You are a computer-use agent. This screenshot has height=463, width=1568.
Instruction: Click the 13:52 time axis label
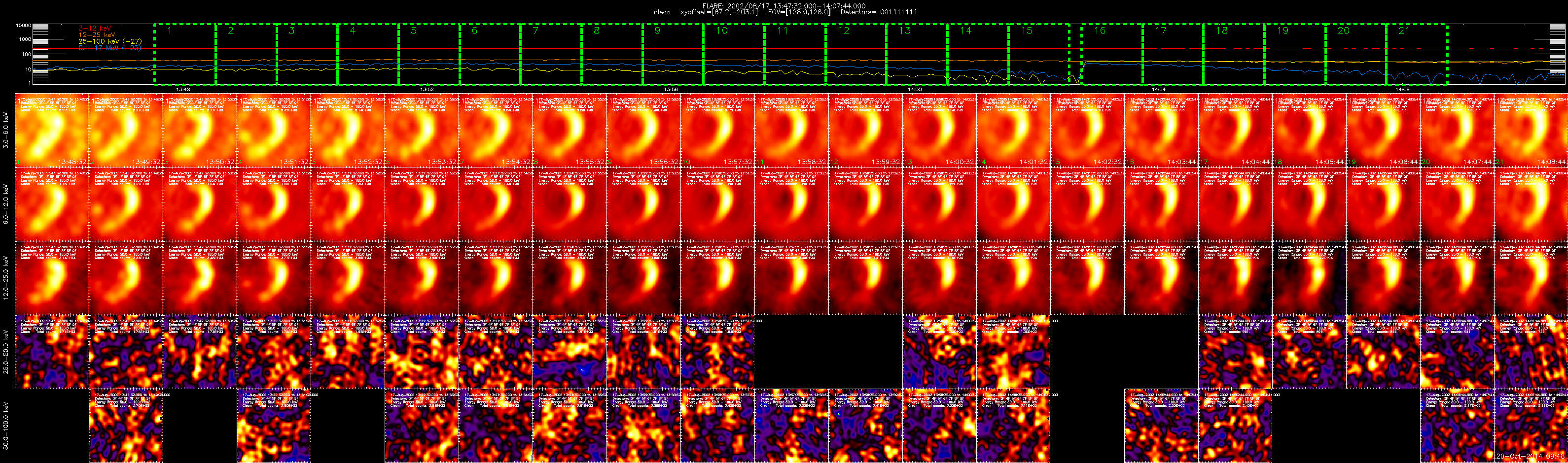coord(427,90)
